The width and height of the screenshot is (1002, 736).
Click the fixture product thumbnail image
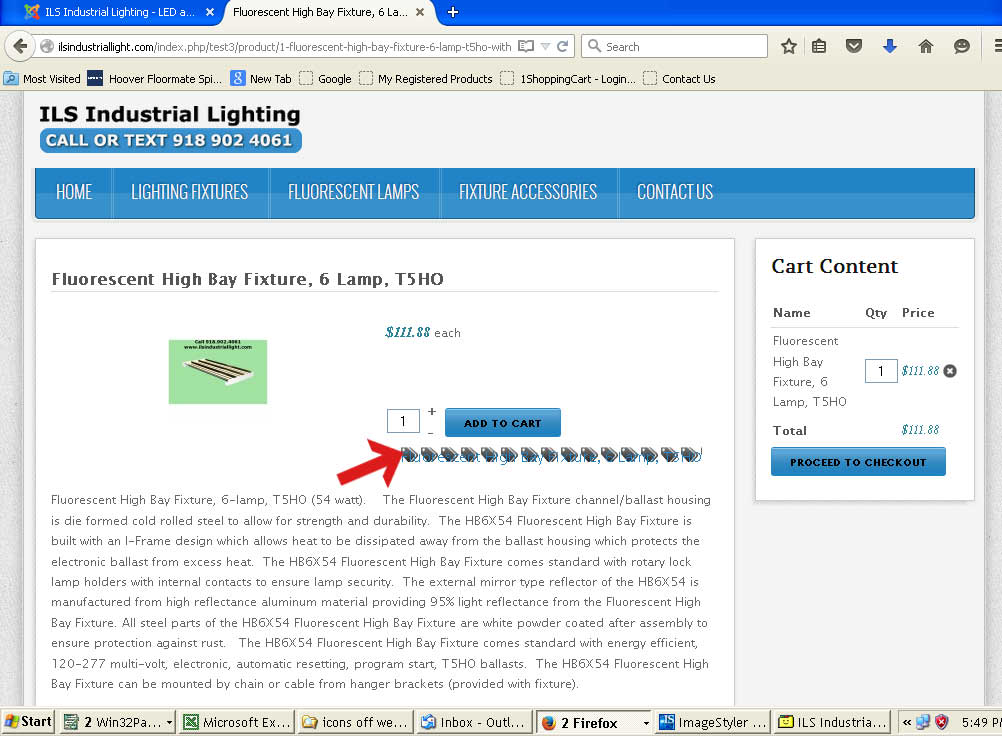pos(218,371)
